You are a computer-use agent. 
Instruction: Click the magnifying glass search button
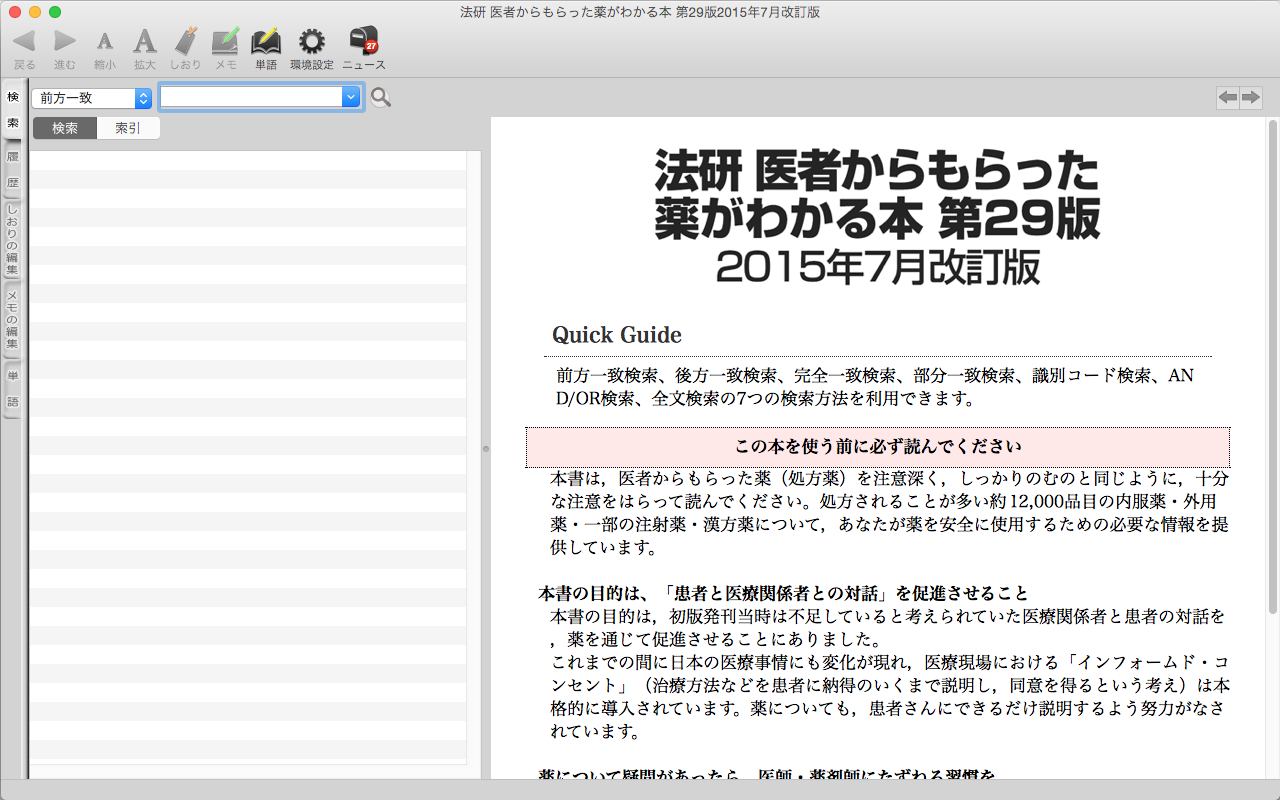point(380,97)
